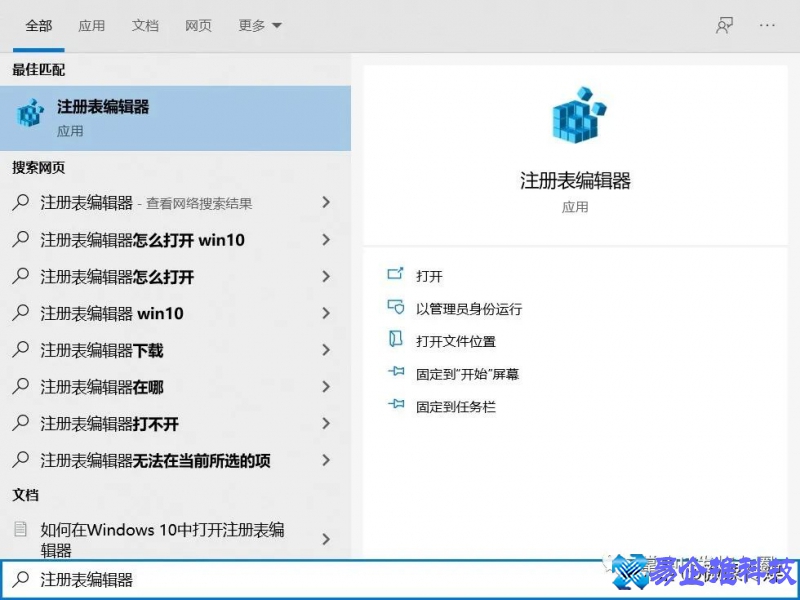Click the Registry Editor icon in best match
The width and height of the screenshot is (800, 600).
click(29, 111)
